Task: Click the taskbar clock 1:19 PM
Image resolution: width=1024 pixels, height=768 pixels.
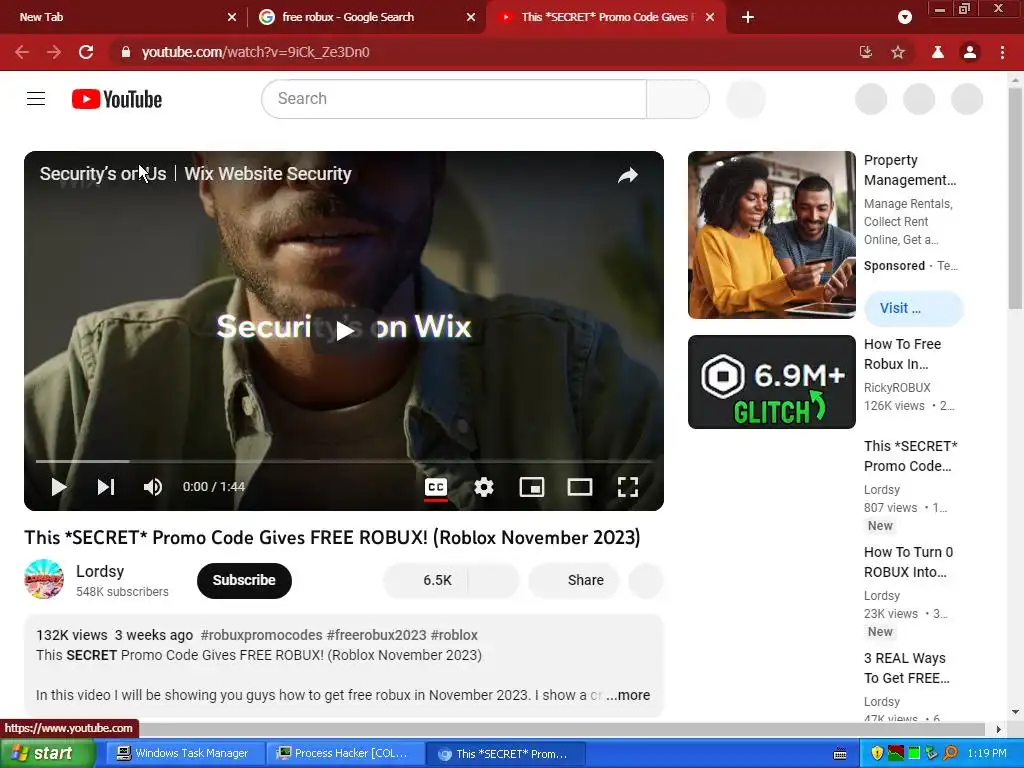Action: click(987, 753)
